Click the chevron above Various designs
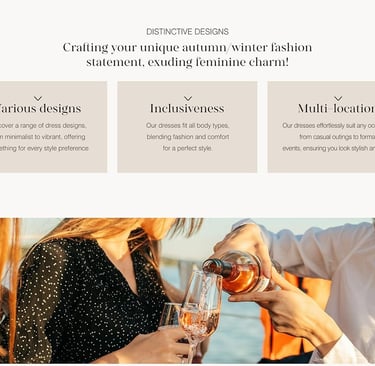Screen dimensions: 375x366 click(38, 98)
